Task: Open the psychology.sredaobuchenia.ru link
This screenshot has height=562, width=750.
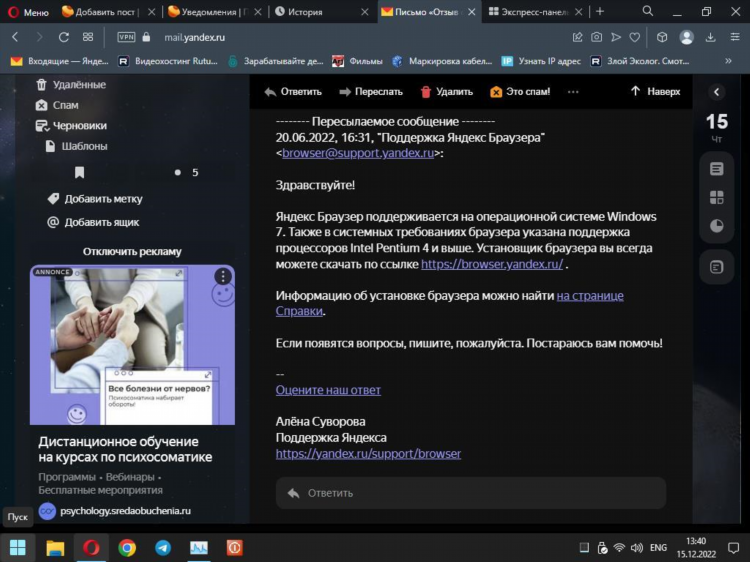Action: 125,511
